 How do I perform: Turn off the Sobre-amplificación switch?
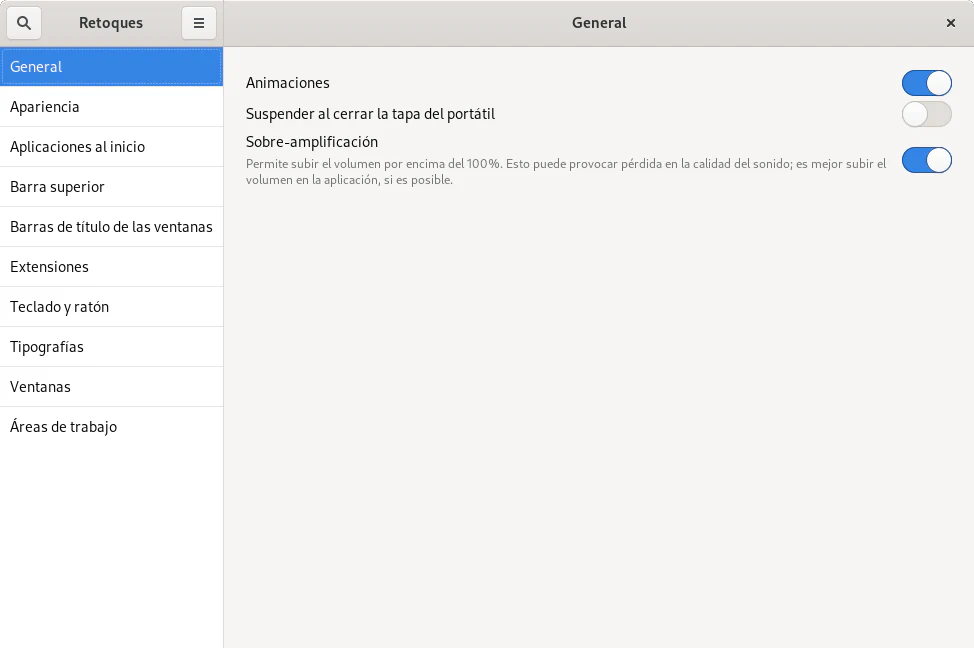click(926, 160)
